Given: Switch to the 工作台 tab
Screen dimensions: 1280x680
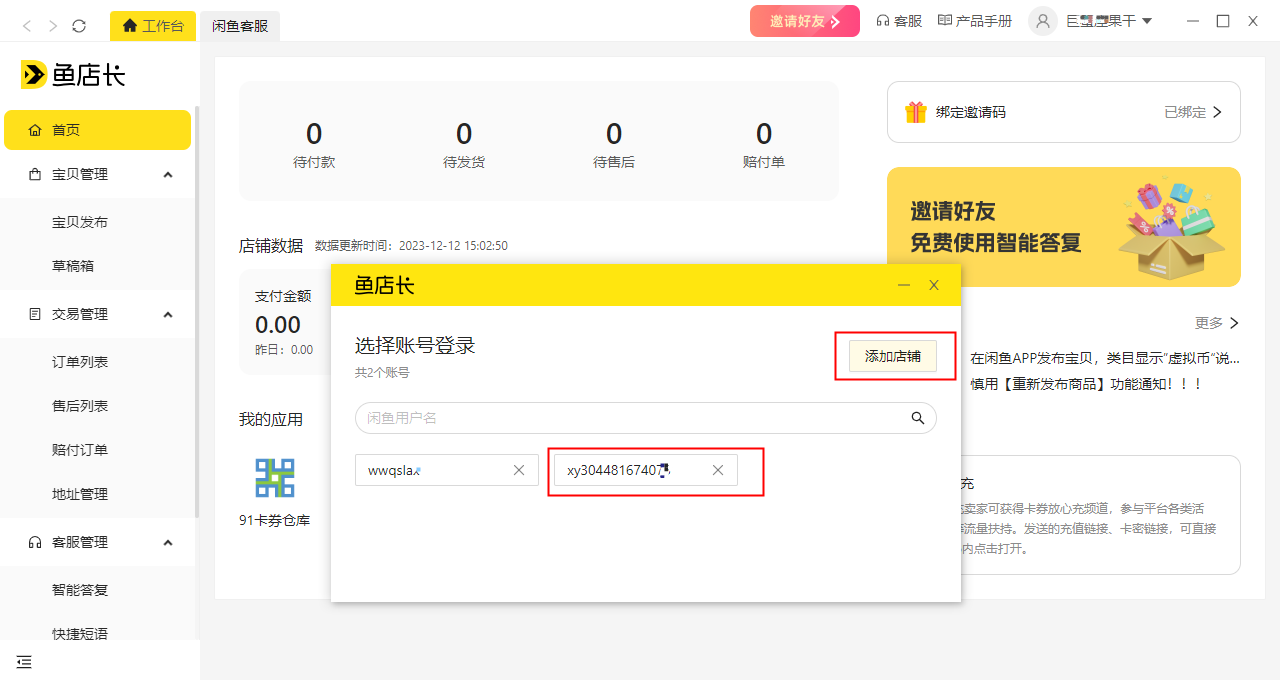Looking at the screenshot, I should tap(153, 26).
